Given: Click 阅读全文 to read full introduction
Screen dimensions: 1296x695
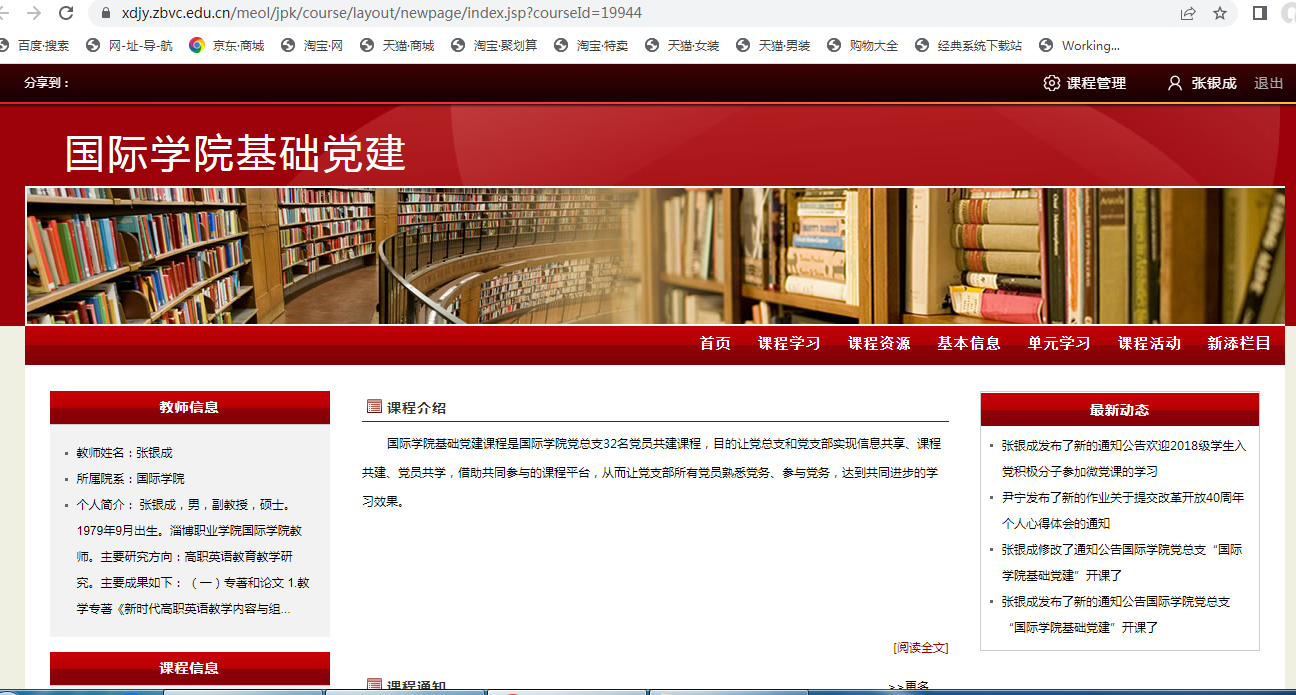Looking at the screenshot, I should (920, 647).
